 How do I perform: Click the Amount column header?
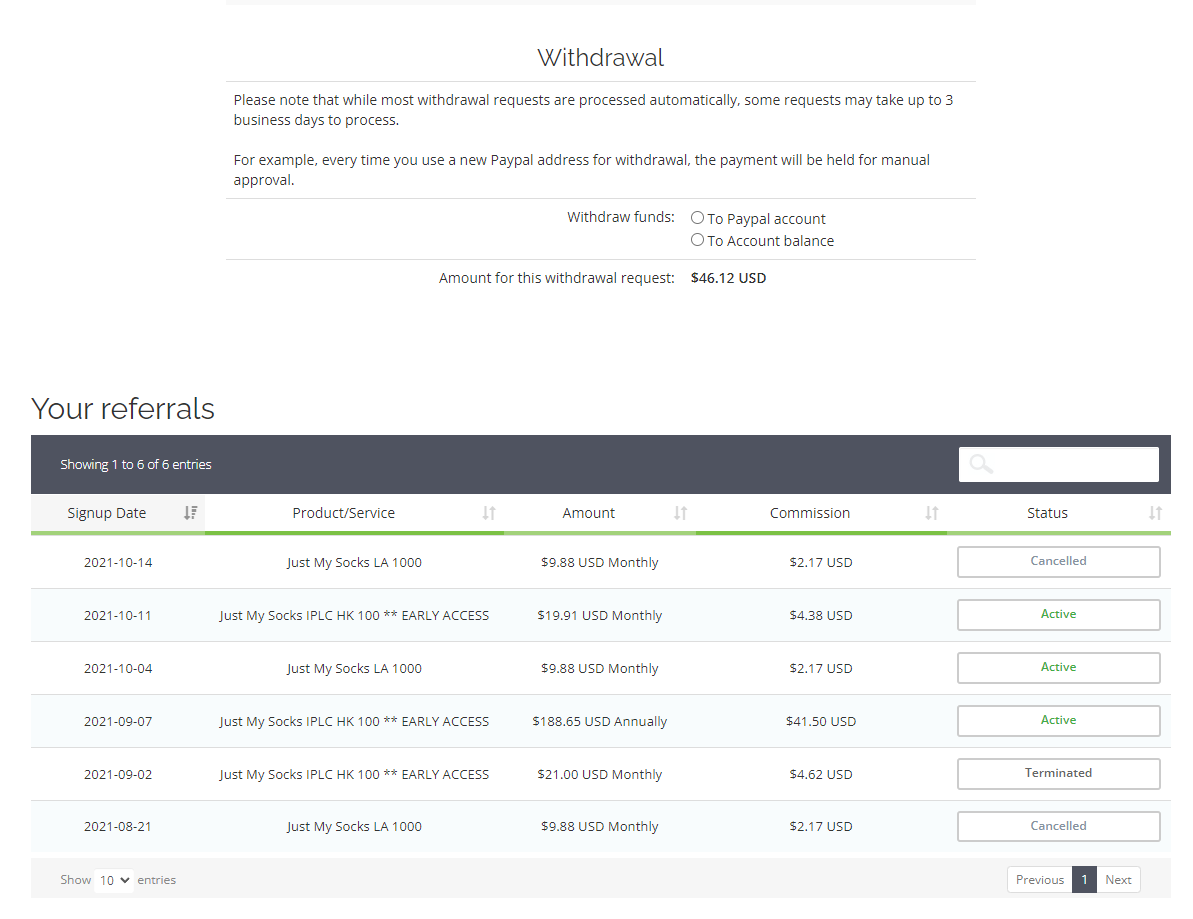click(x=600, y=514)
